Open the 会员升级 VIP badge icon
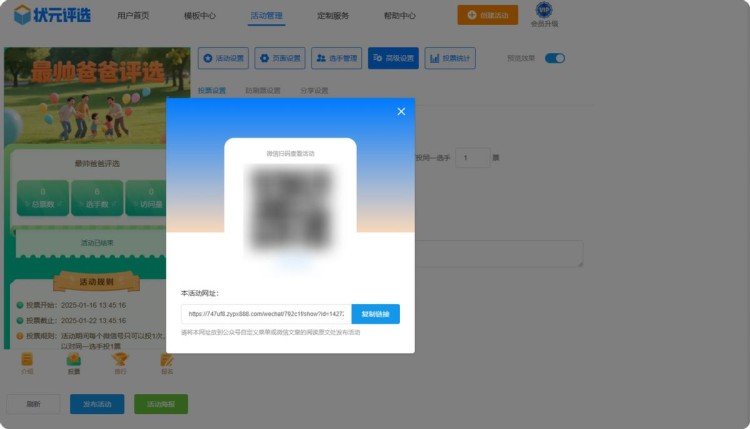Image resolution: width=750 pixels, height=429 pixels. [544, 11]
